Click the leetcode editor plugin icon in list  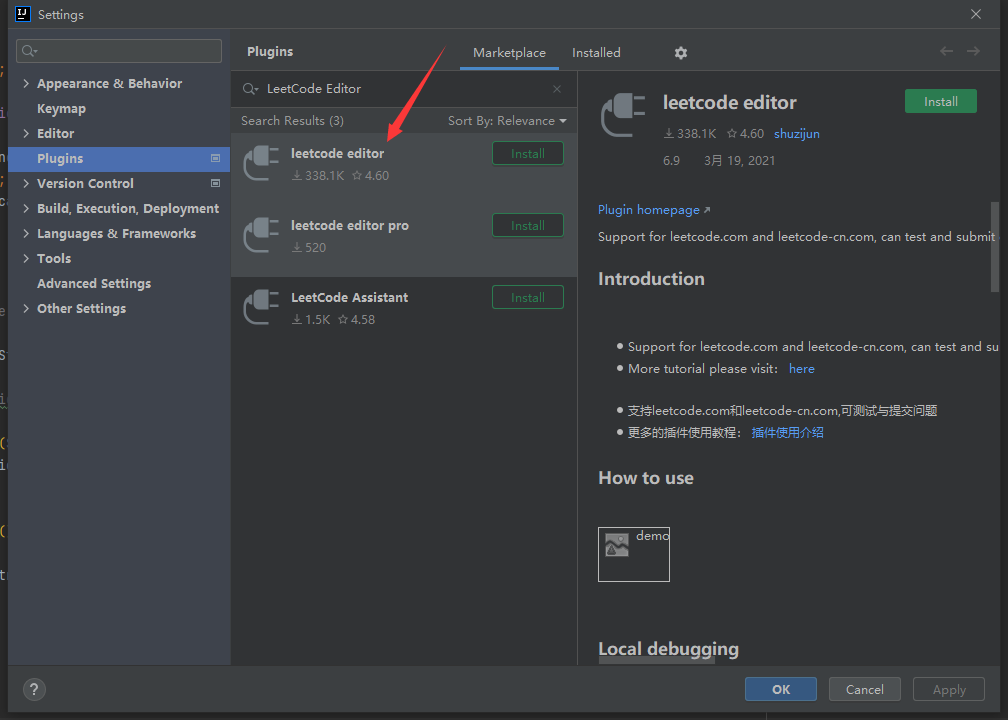click(x=261, y=163)
